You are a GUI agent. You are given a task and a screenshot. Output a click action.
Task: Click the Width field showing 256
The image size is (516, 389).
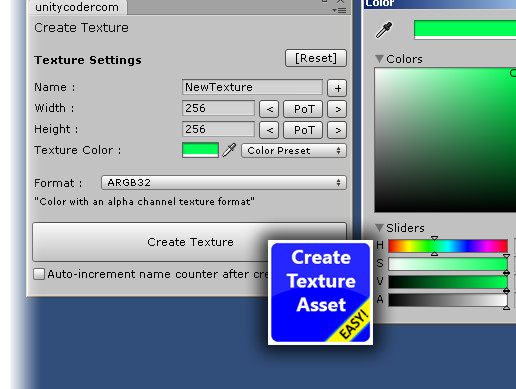[218, 108]
